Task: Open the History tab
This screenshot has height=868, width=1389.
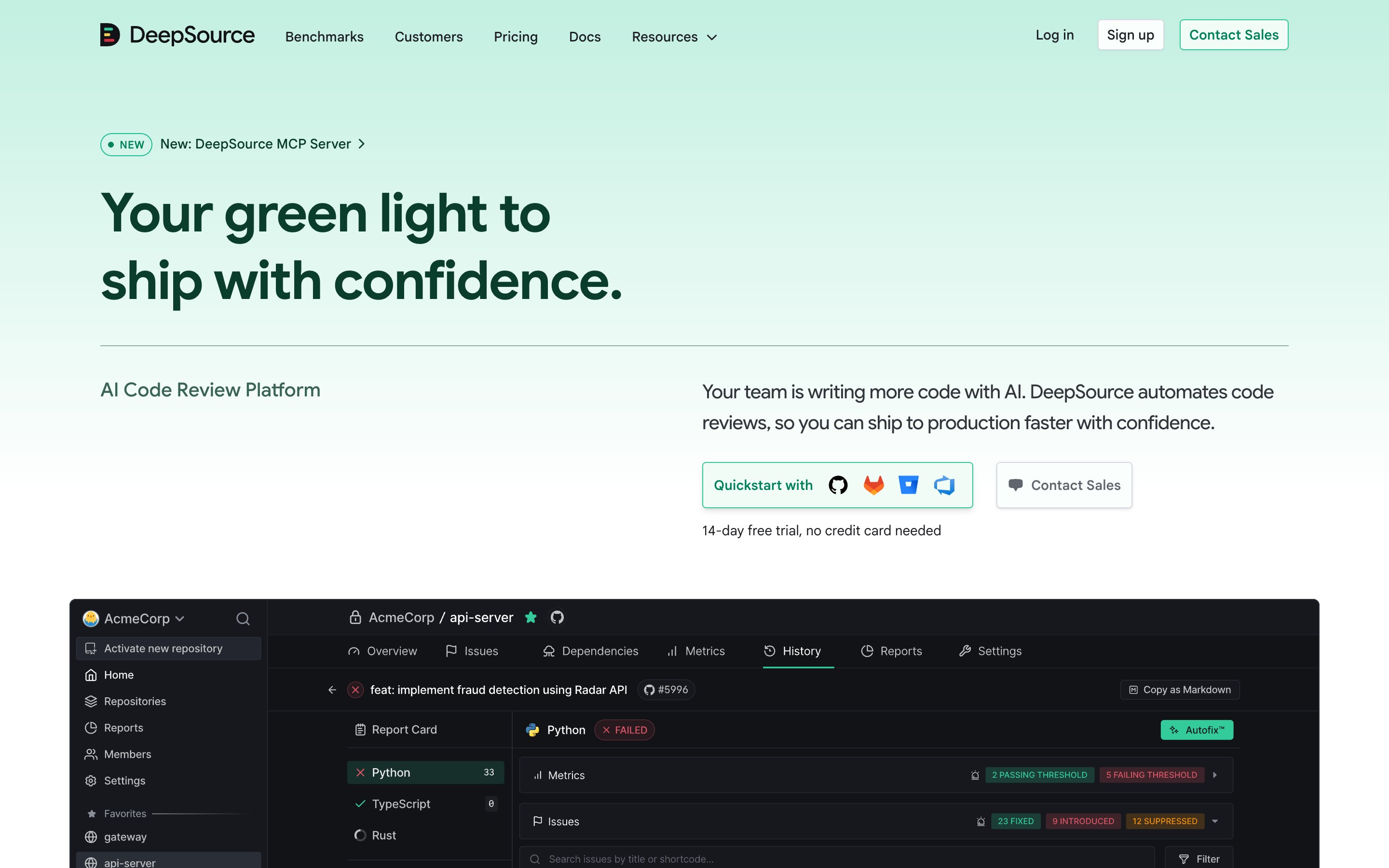Action: [x=792, y=651]
